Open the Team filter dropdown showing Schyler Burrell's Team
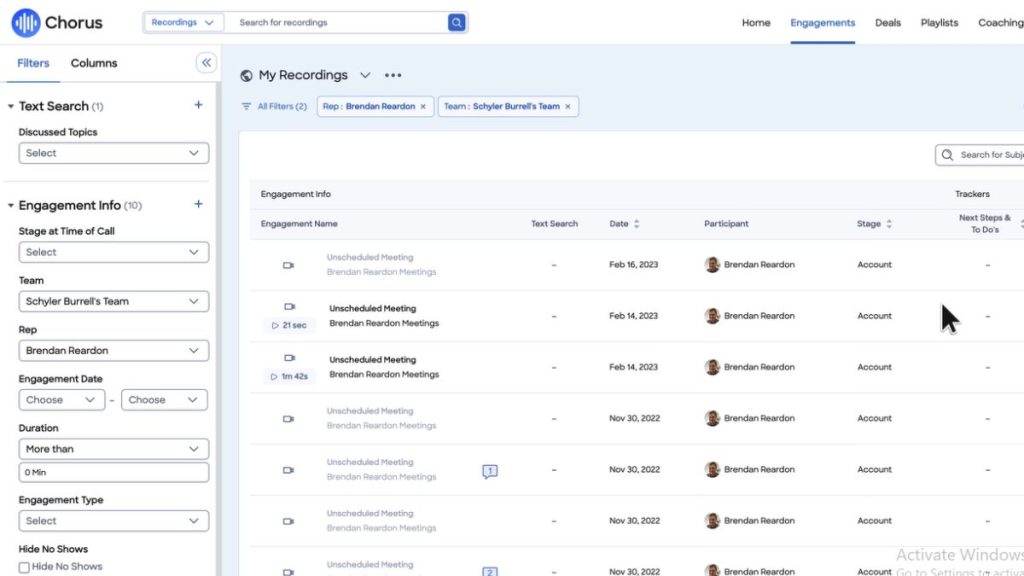 [x=113, y=301]
